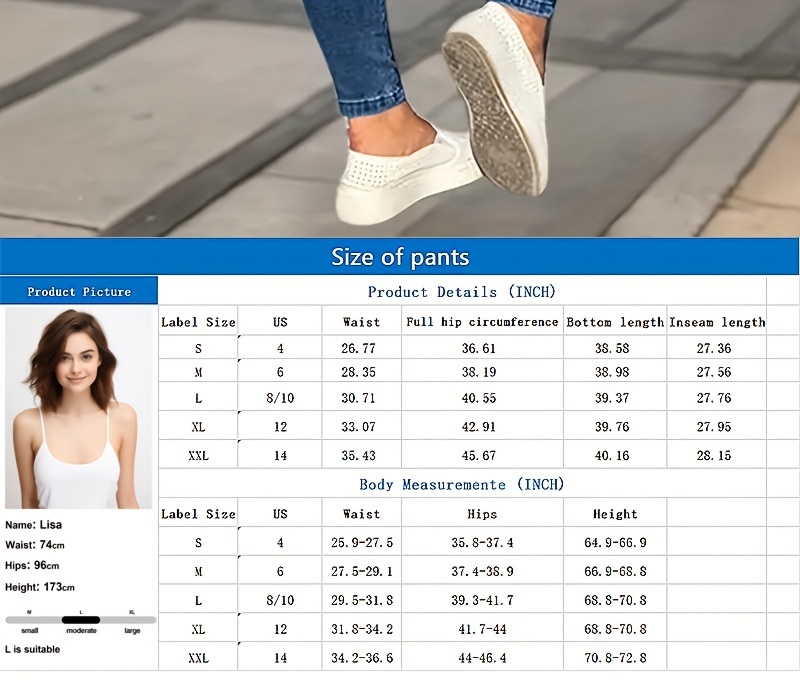Click the "Inseam length" column header
This screenshot has width=800, height=680.
tap(717, 322)
